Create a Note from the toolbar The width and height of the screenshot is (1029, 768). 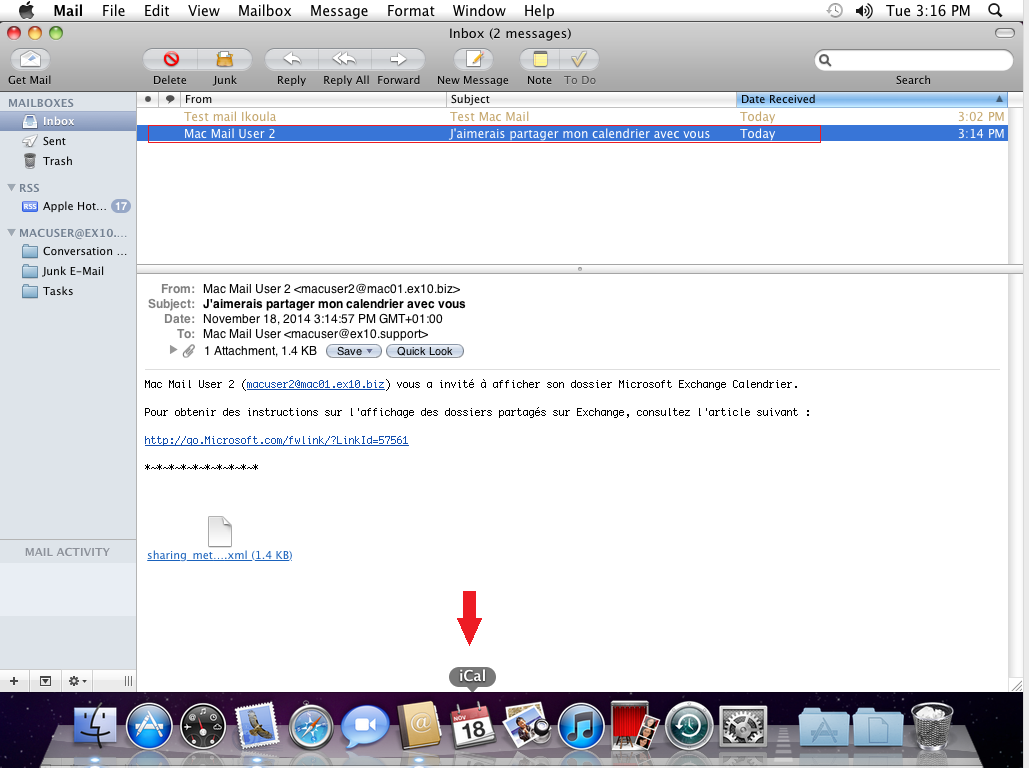539,58
